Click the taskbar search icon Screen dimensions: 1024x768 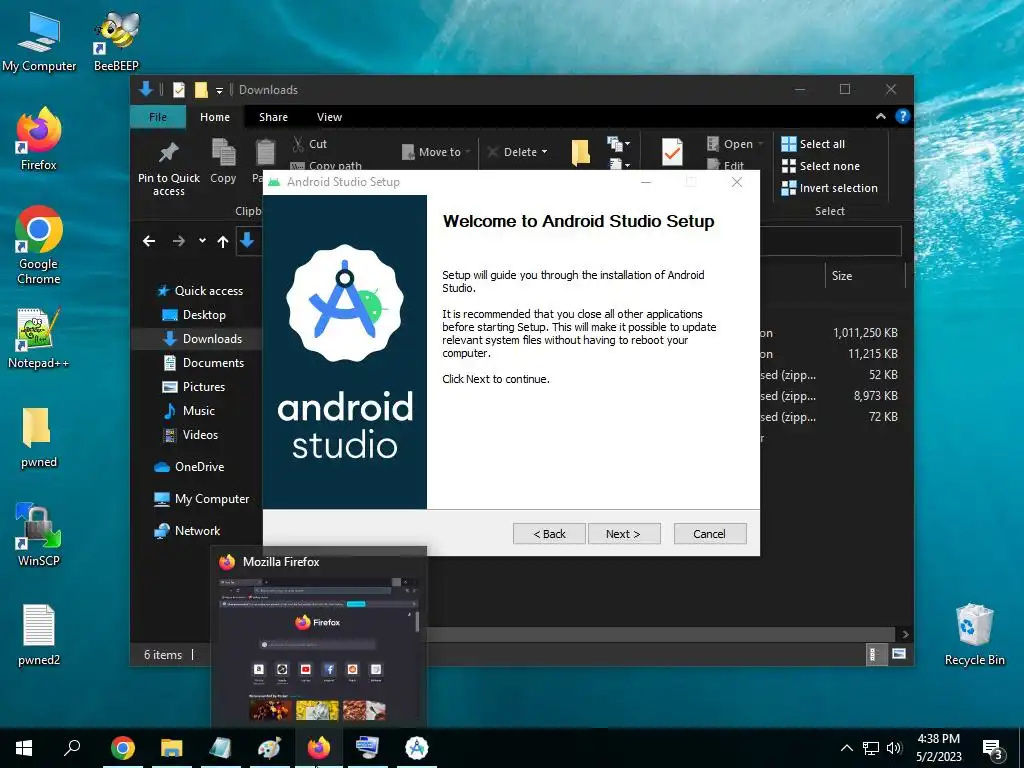(72, 747)
